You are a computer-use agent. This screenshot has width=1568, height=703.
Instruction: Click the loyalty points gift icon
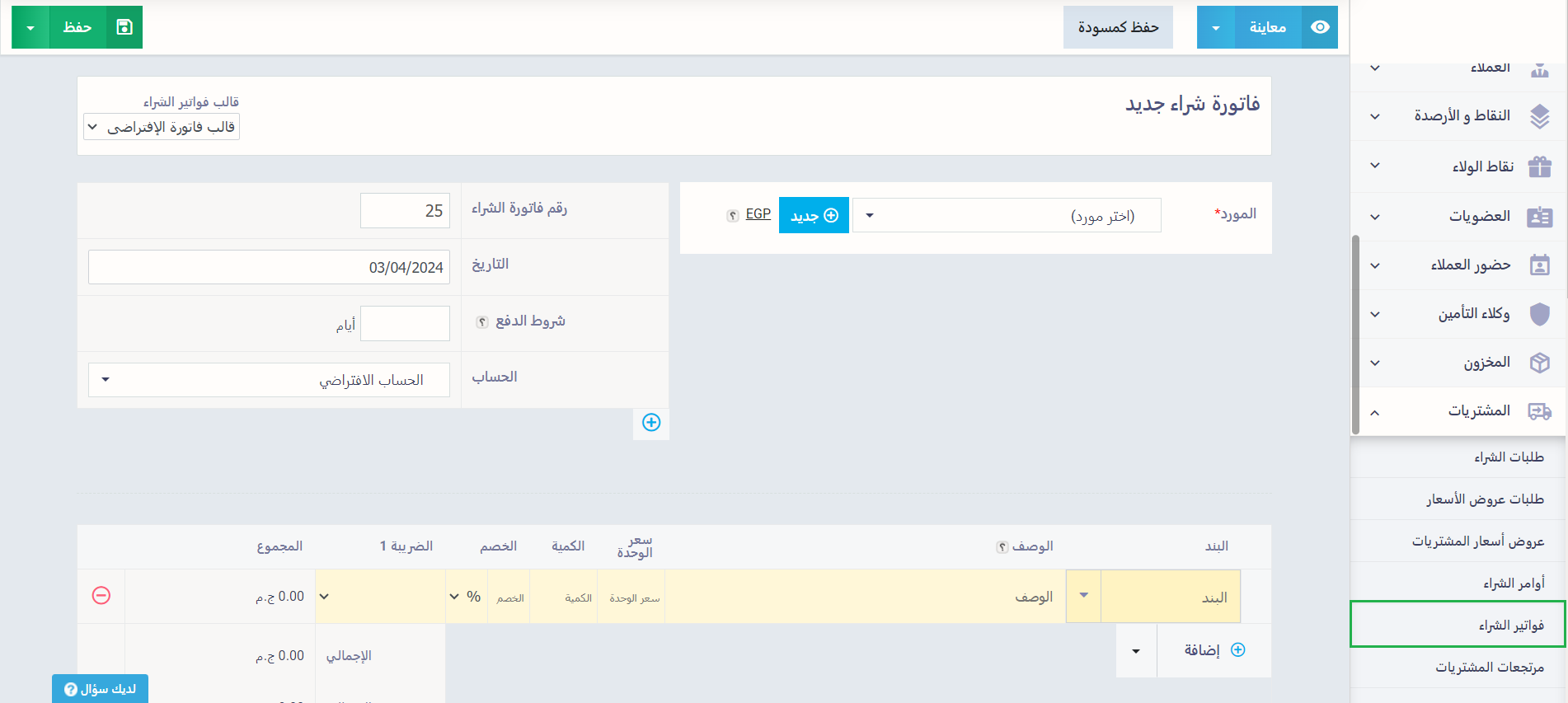(1539, 166)
